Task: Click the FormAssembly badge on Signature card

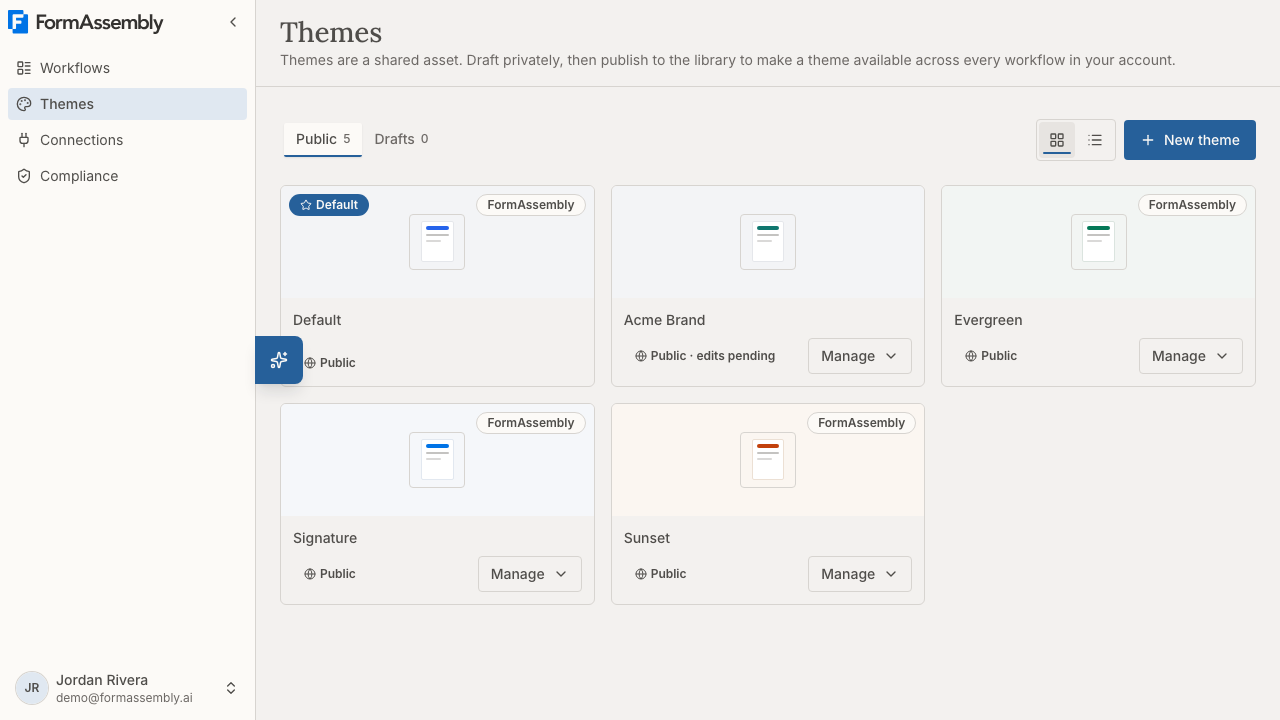Action: click(x=531, y=423)
